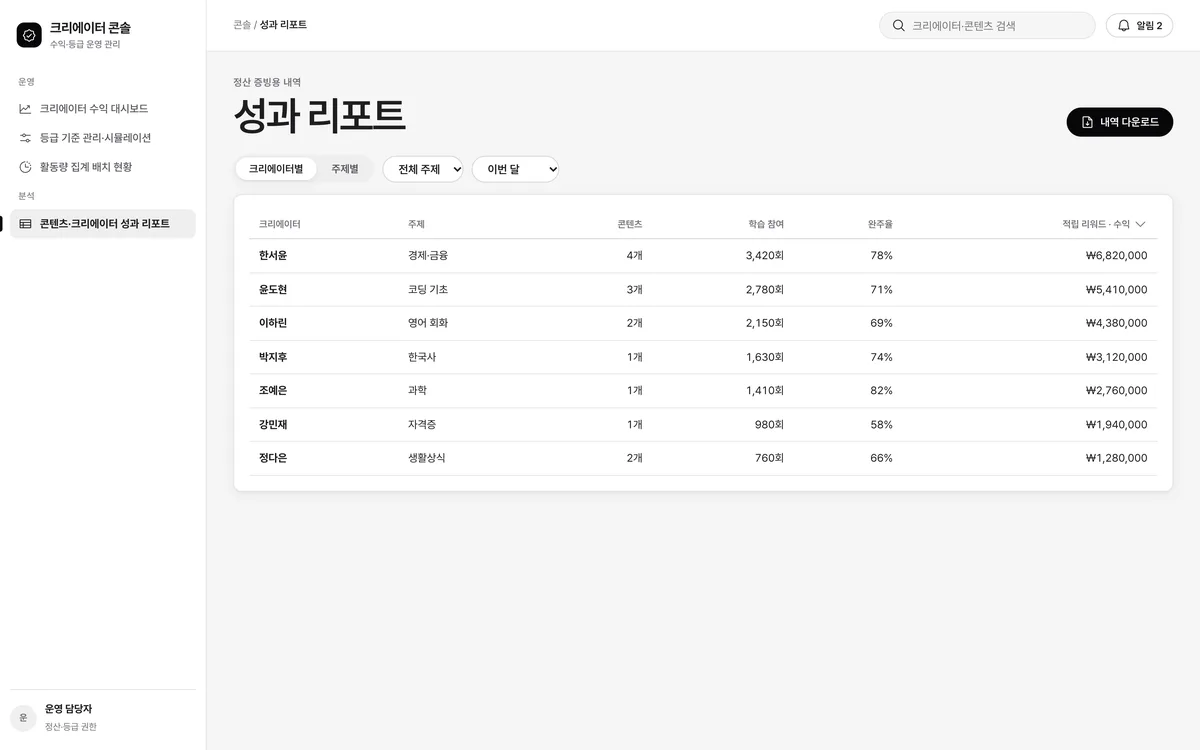
Task: Select creator 박지후 row
Action: click(x=703, y=357)
